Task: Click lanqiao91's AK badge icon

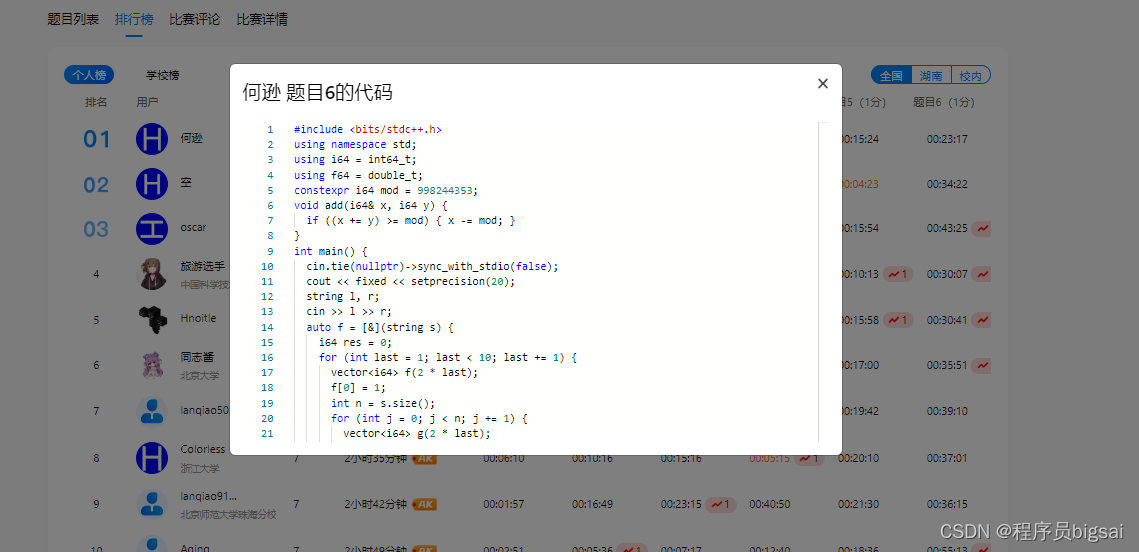Action: tap(424, 504)
